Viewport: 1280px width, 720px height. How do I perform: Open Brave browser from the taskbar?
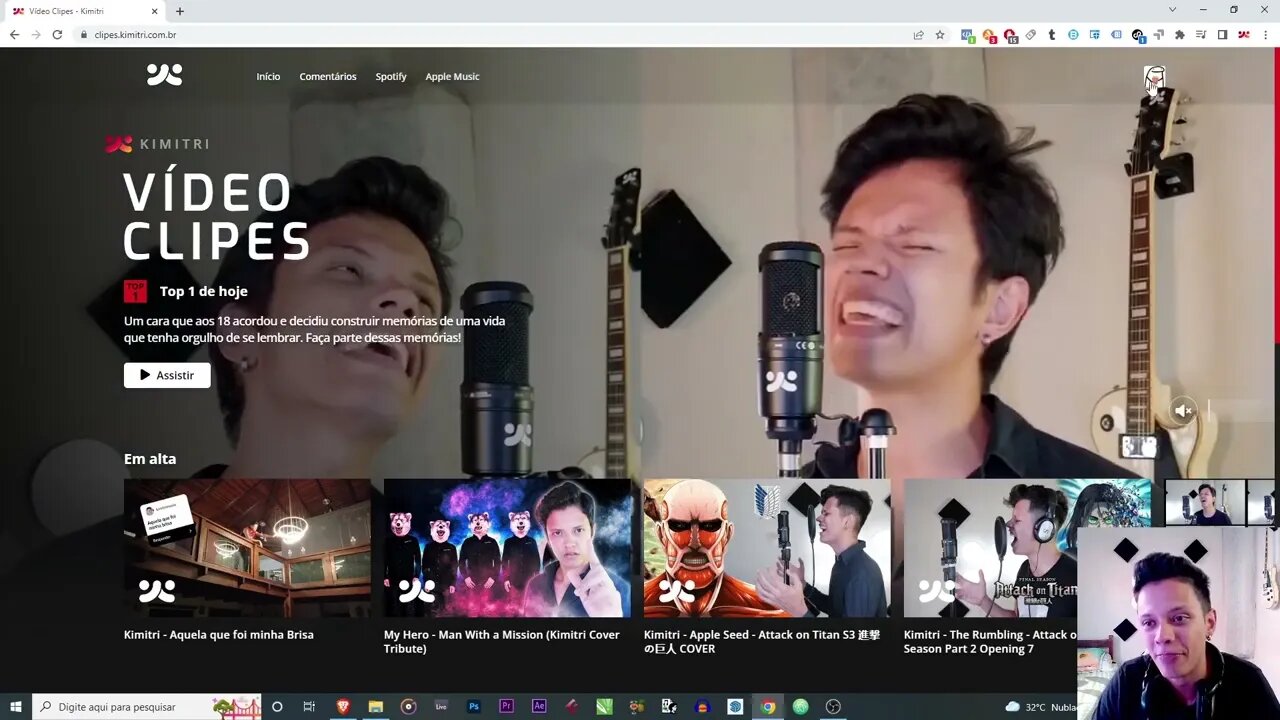pos(343,706)
